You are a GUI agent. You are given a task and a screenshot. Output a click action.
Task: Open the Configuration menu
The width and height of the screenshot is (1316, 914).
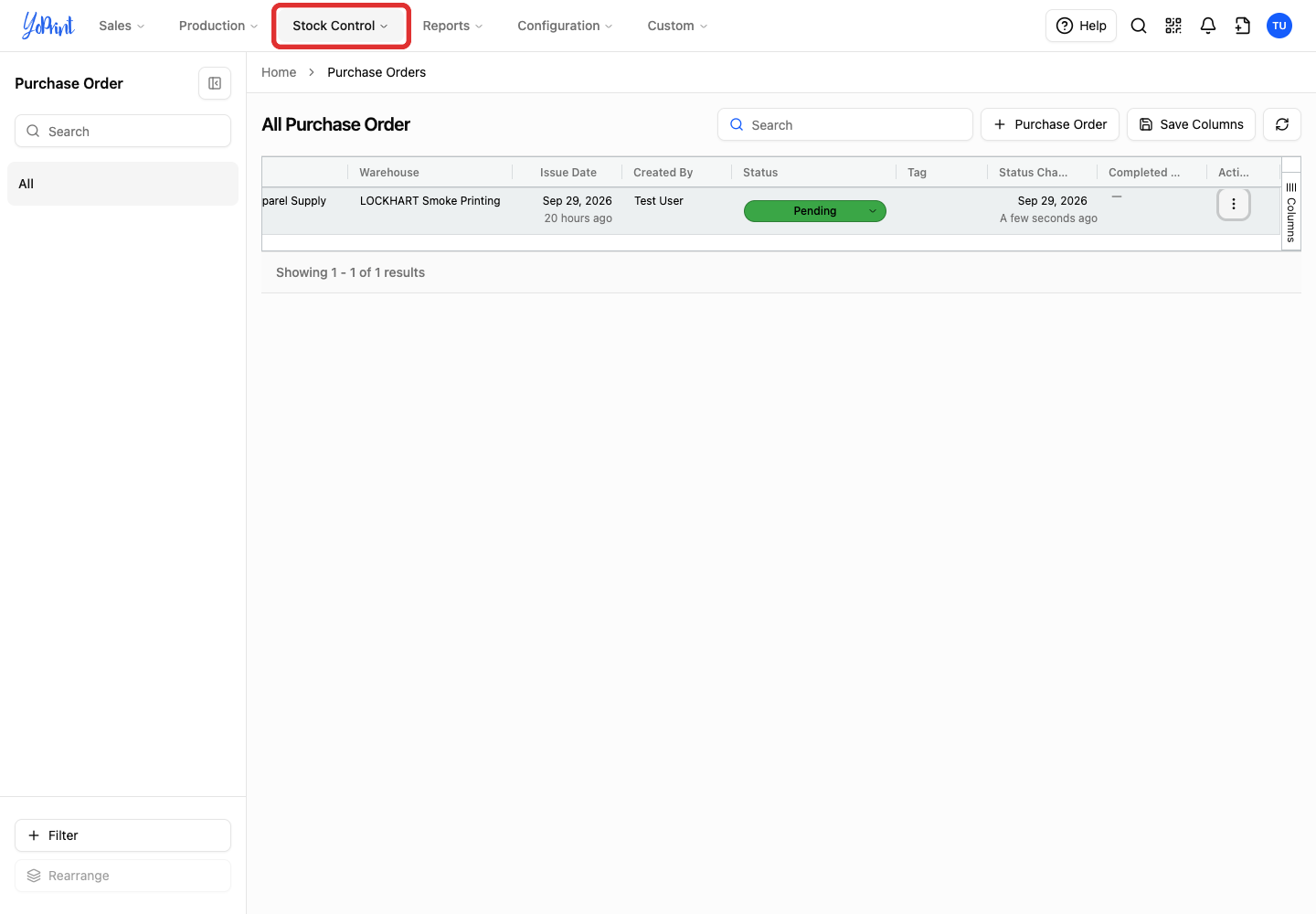tap(565, 26)
